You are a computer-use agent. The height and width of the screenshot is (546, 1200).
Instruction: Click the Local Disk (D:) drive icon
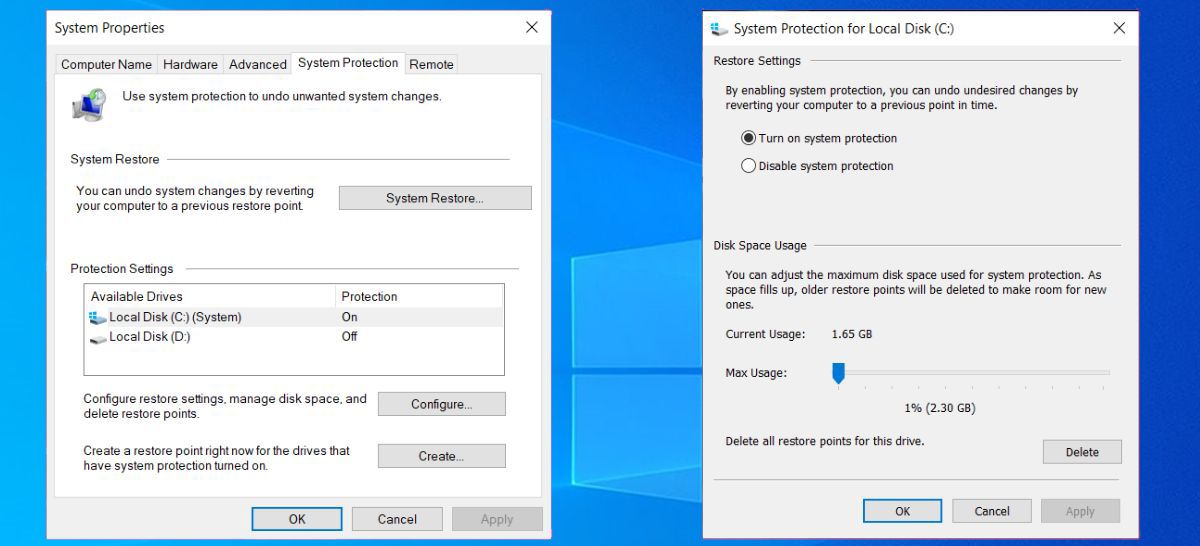pyautogui.click(x=97, y=338)
